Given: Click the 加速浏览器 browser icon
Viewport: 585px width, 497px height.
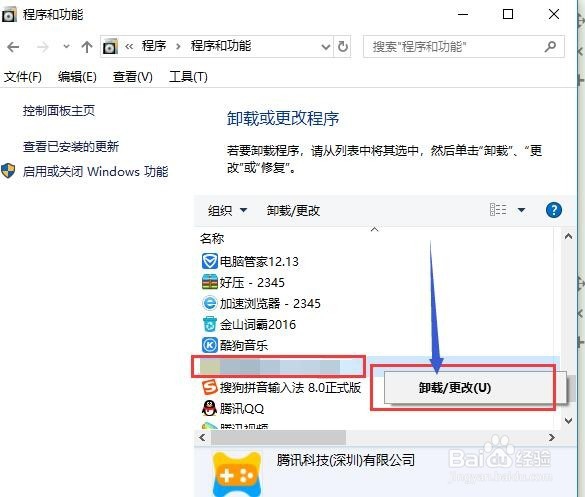Looking at the screenshot, I should (209, 303).
